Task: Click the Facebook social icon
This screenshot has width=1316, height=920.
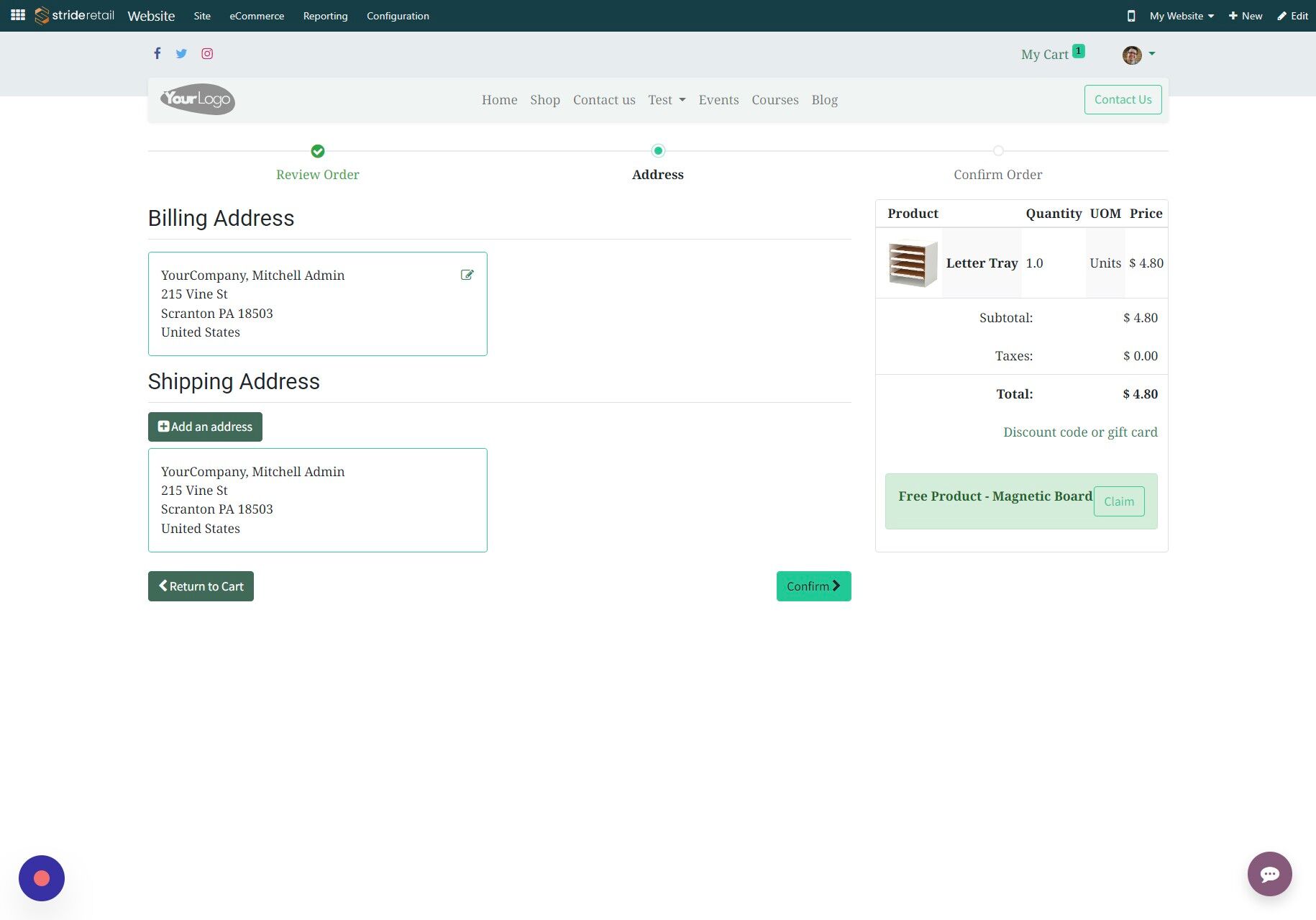Action: 157,53
